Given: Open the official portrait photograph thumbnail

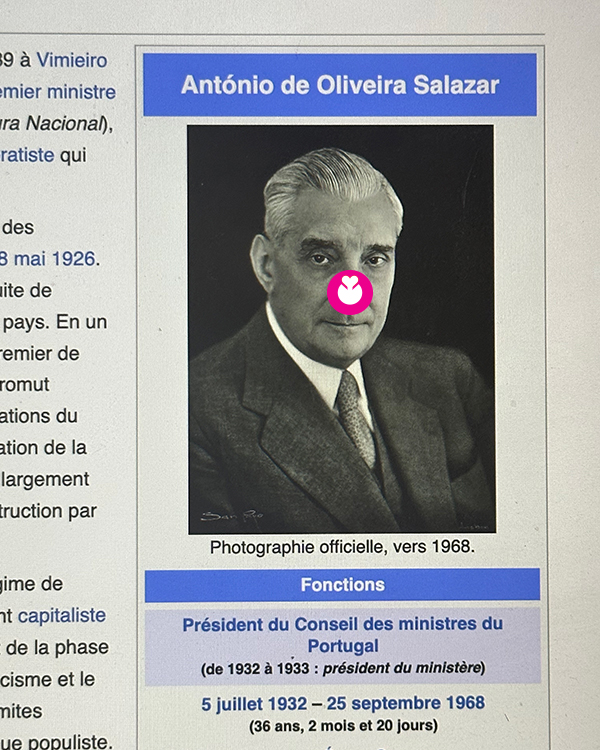Looking at the screenshot, I should point(342,329).
